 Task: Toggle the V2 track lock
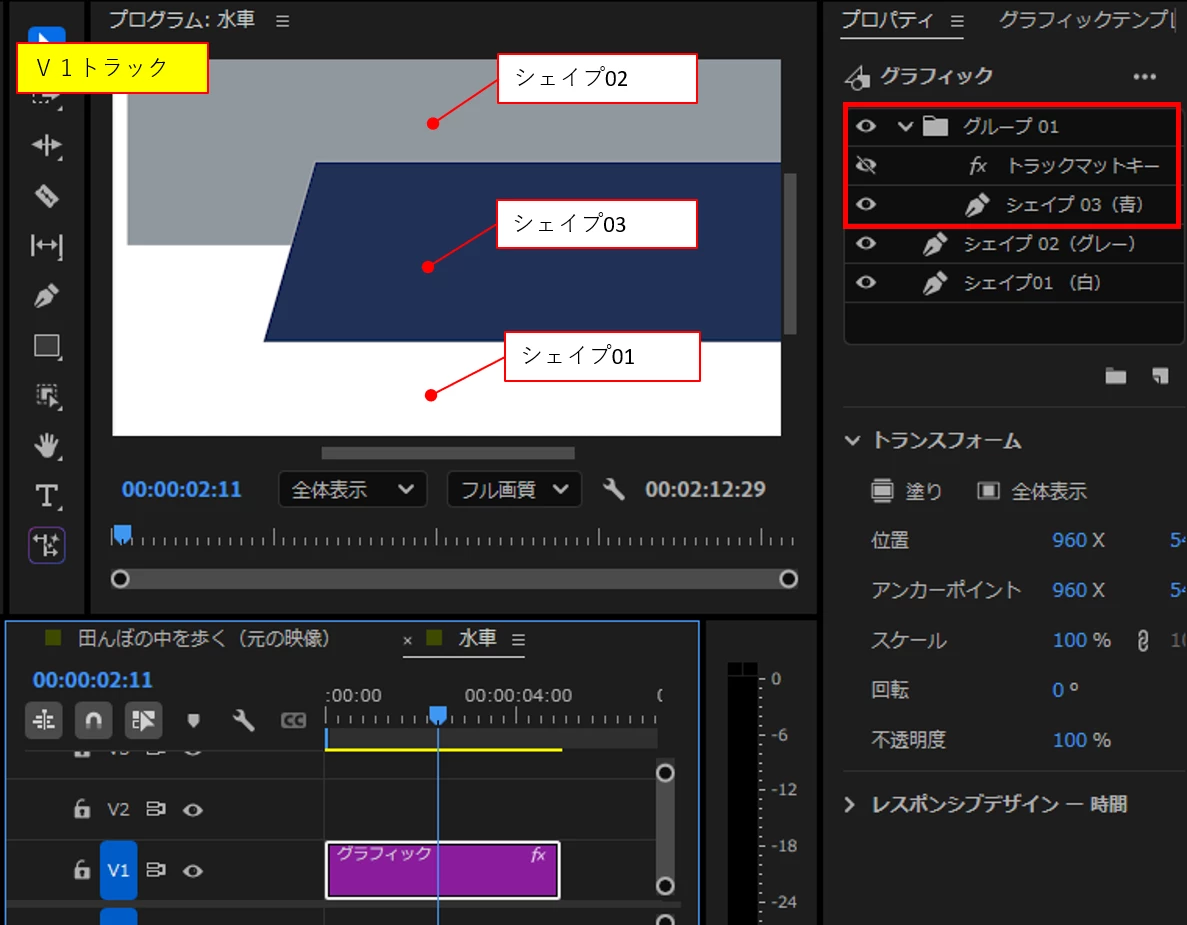pyautogui.click(x=82, y=808)
